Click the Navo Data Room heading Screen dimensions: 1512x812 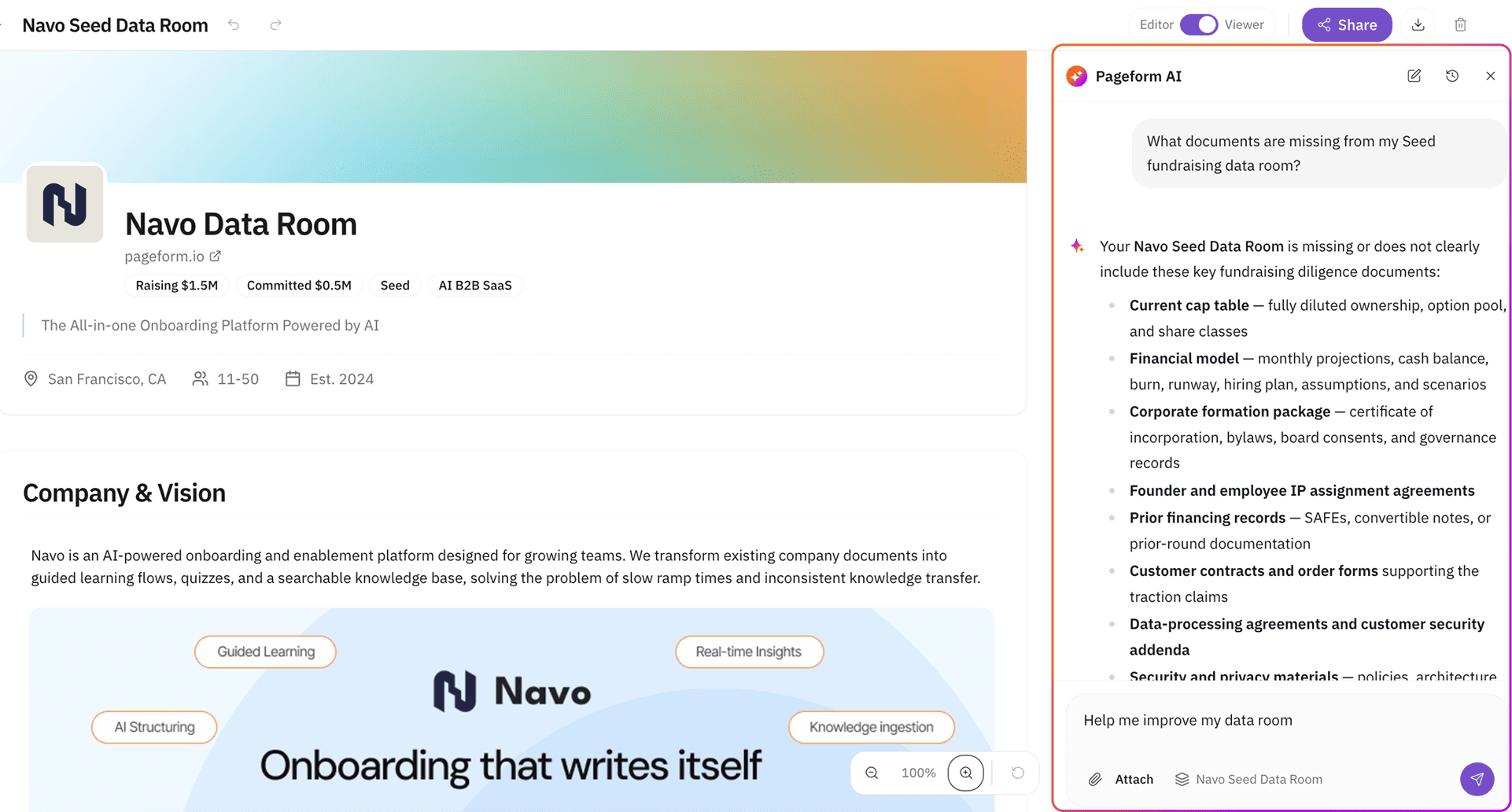tap(241, 224)
